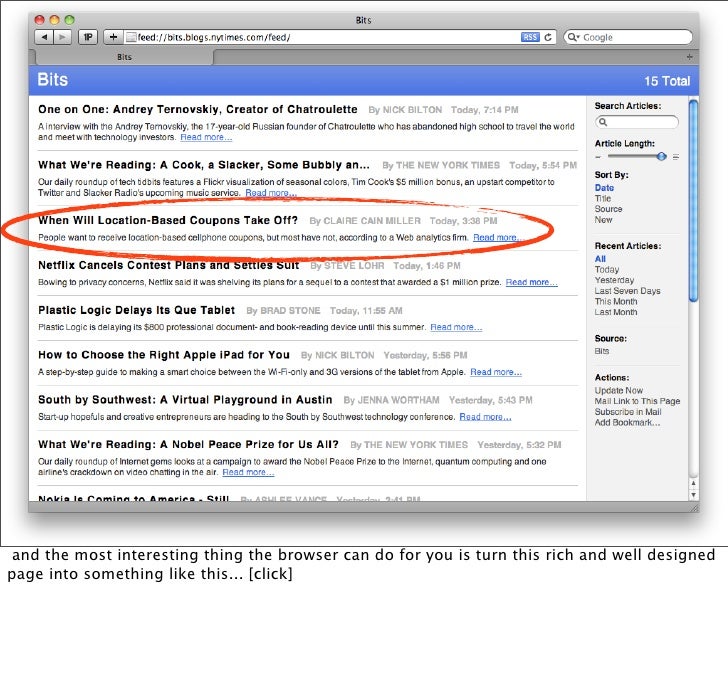
Task: Click the blue vertical scrollbar thumb
Action: pos(694,201)
